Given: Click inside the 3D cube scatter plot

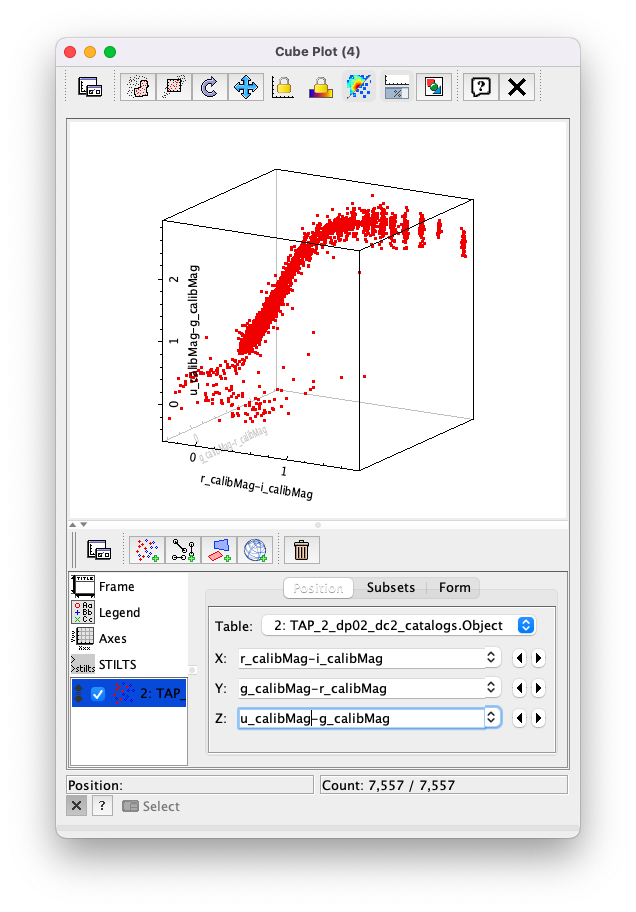Looking at the screenshot, I should [318, 319].
